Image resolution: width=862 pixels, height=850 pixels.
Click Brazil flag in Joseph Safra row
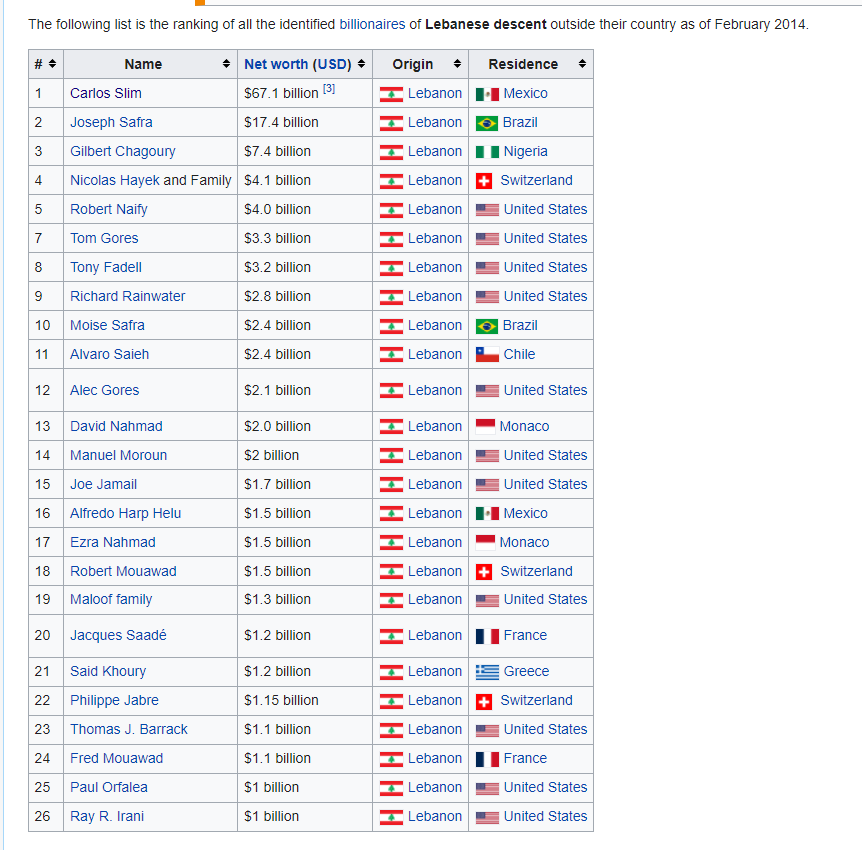tap(487, 123)
